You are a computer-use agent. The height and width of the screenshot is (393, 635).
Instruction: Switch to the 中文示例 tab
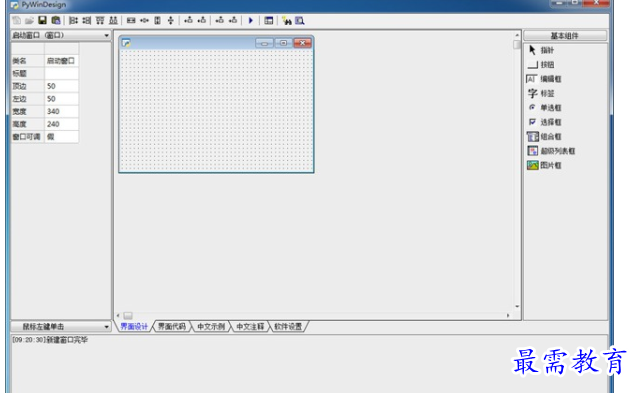[211, 327]
